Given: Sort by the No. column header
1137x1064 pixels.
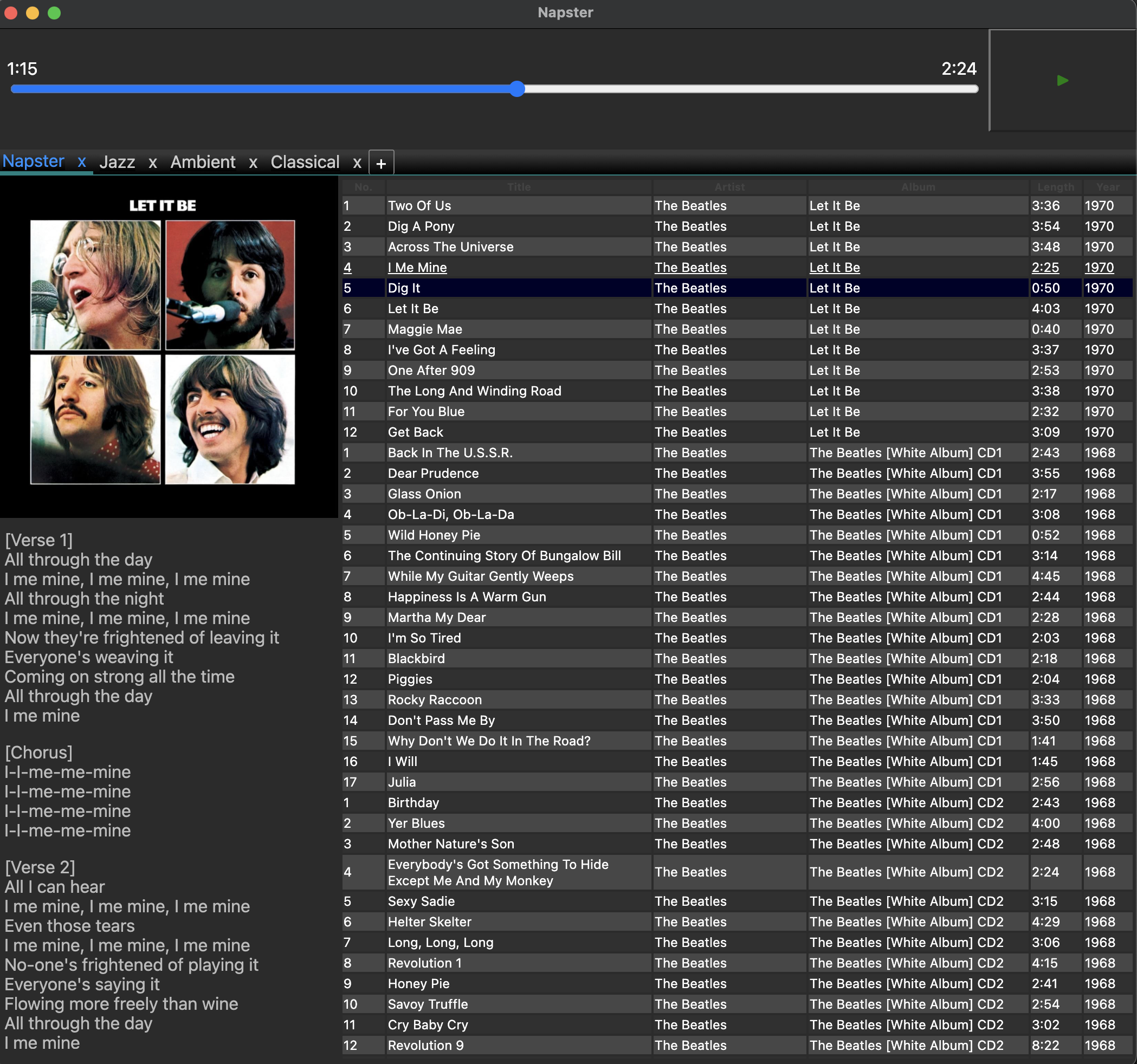Looking at the screenshot, I should click(x=363, y=187).
